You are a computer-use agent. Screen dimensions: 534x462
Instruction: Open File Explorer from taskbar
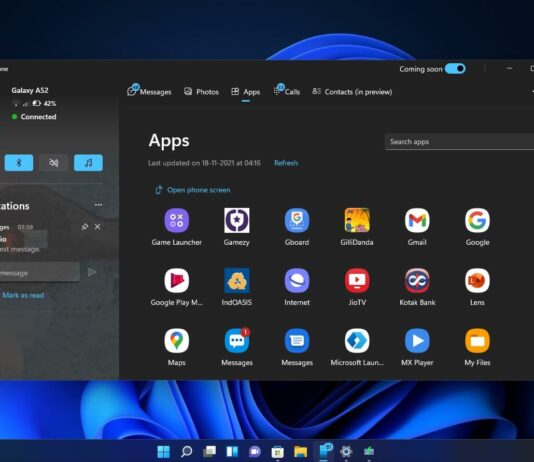tap(300, 451)
